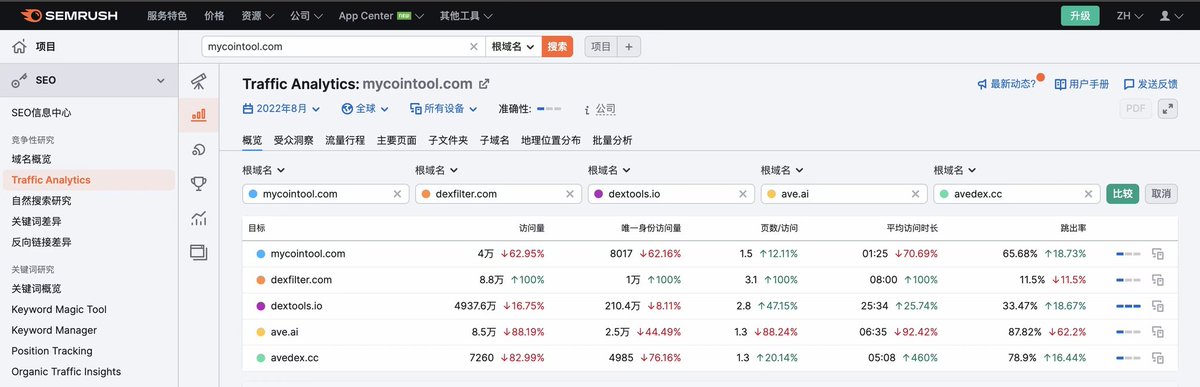
Task: Remove dexfilter.com from comparison field
Action: click(569, 194)
